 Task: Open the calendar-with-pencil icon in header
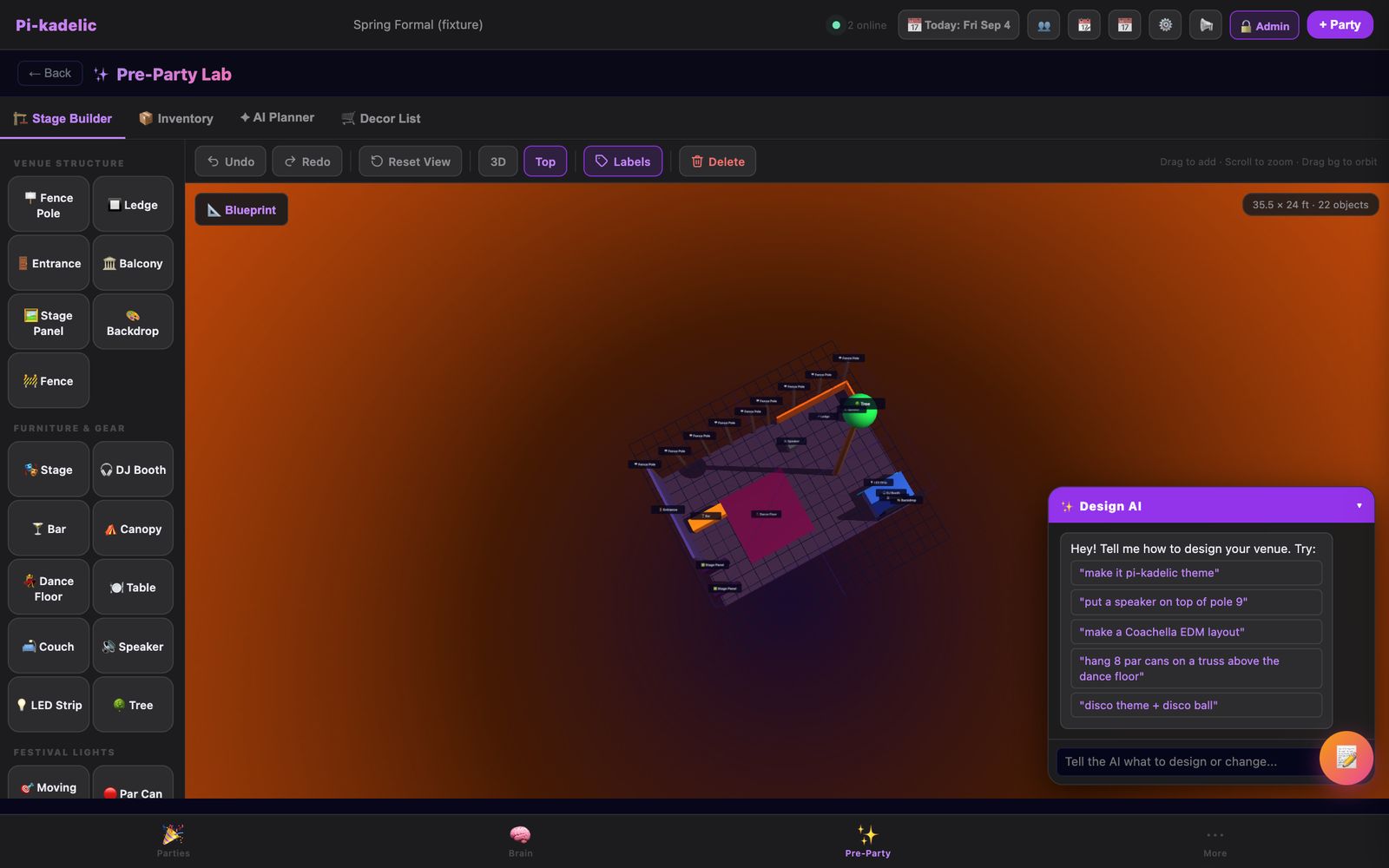point(1084,25)
